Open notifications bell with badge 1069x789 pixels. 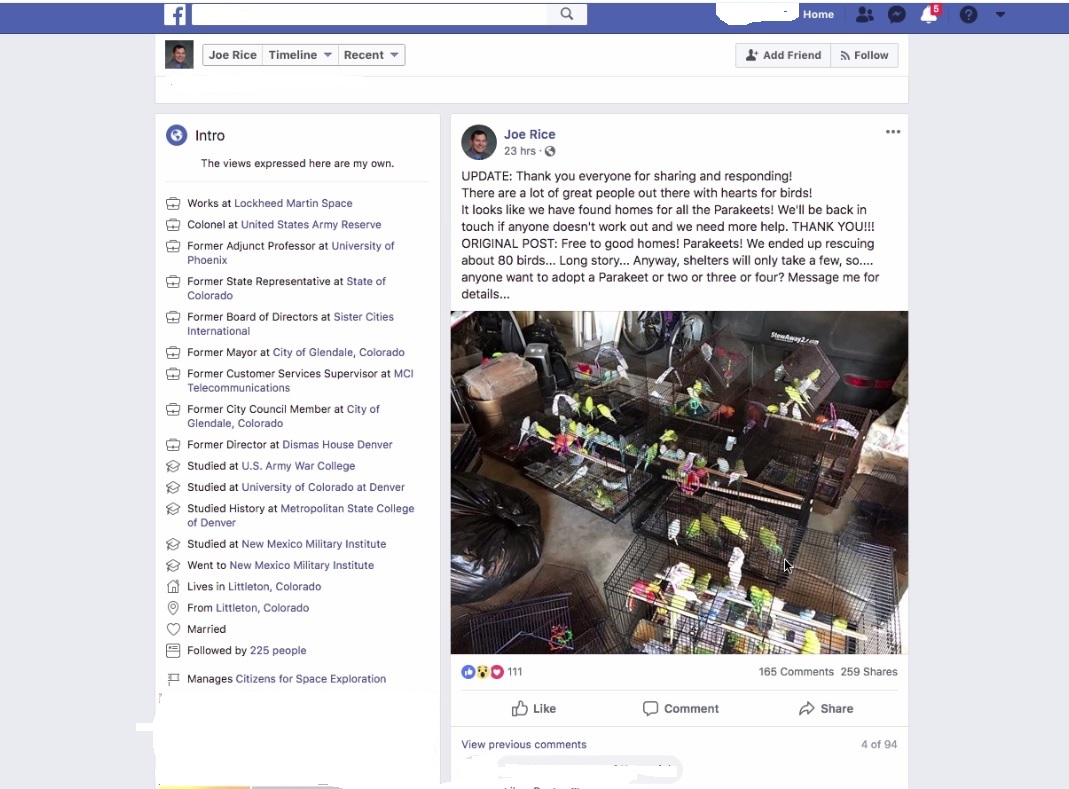[x=929, y=15]
